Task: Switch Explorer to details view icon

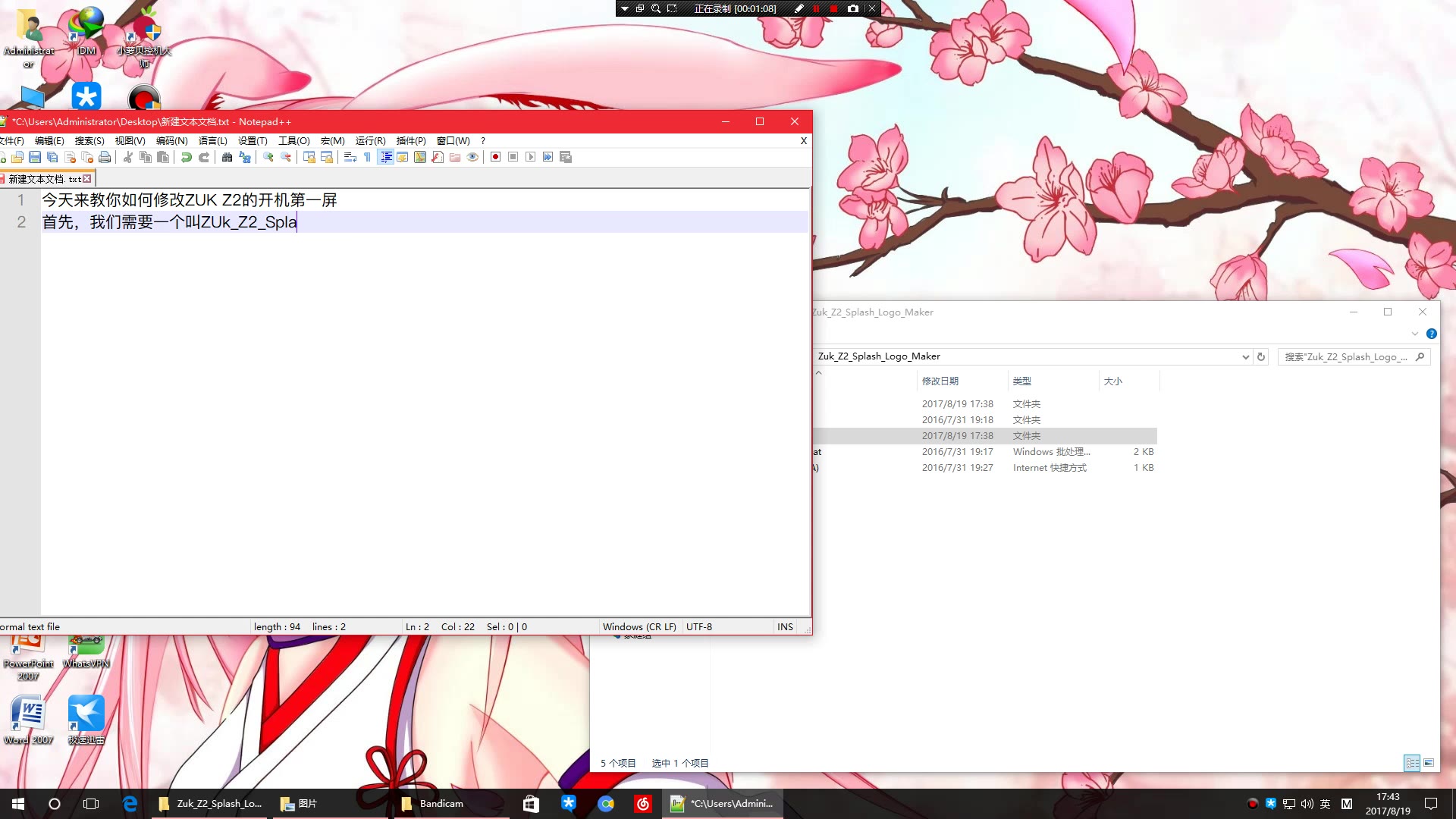Action: pos(1412,764)
